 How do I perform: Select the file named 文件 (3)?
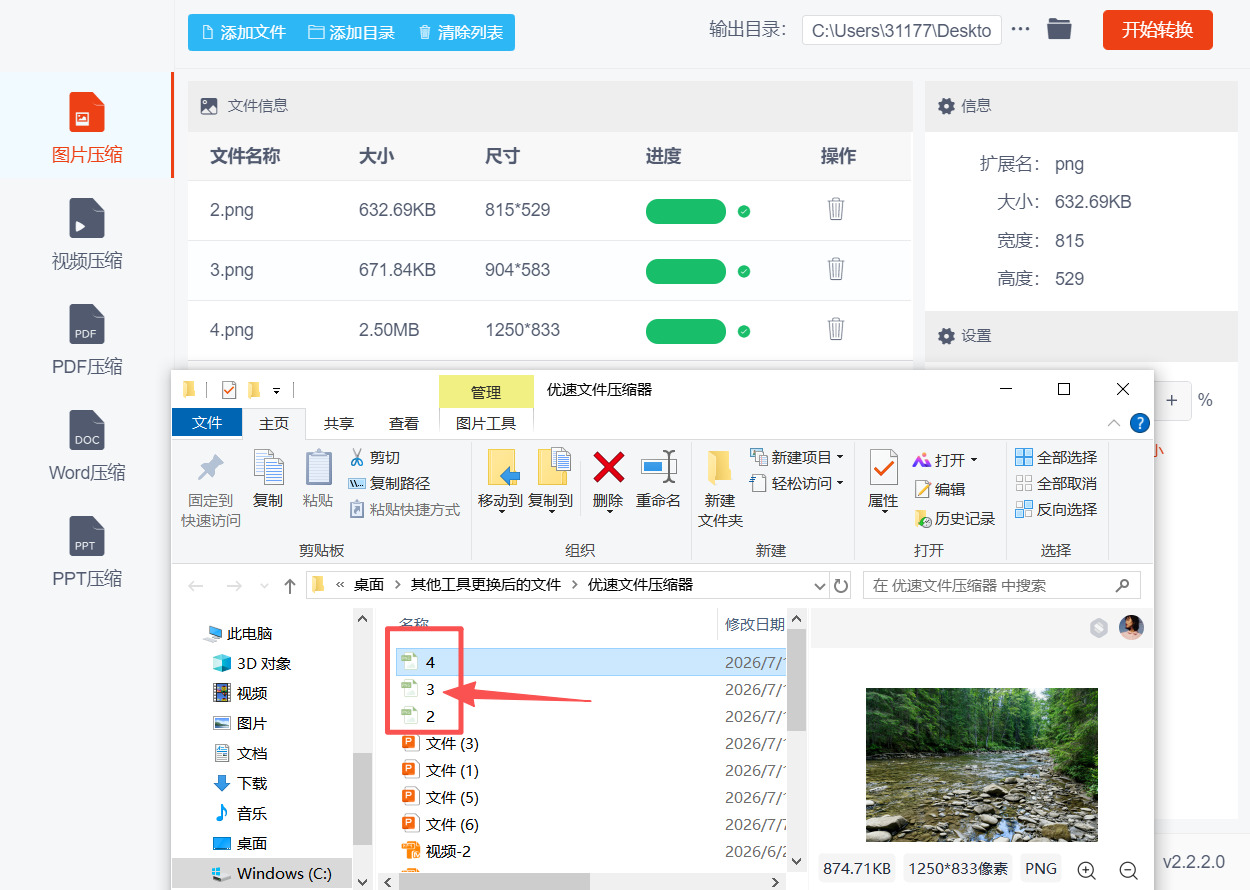440,743
